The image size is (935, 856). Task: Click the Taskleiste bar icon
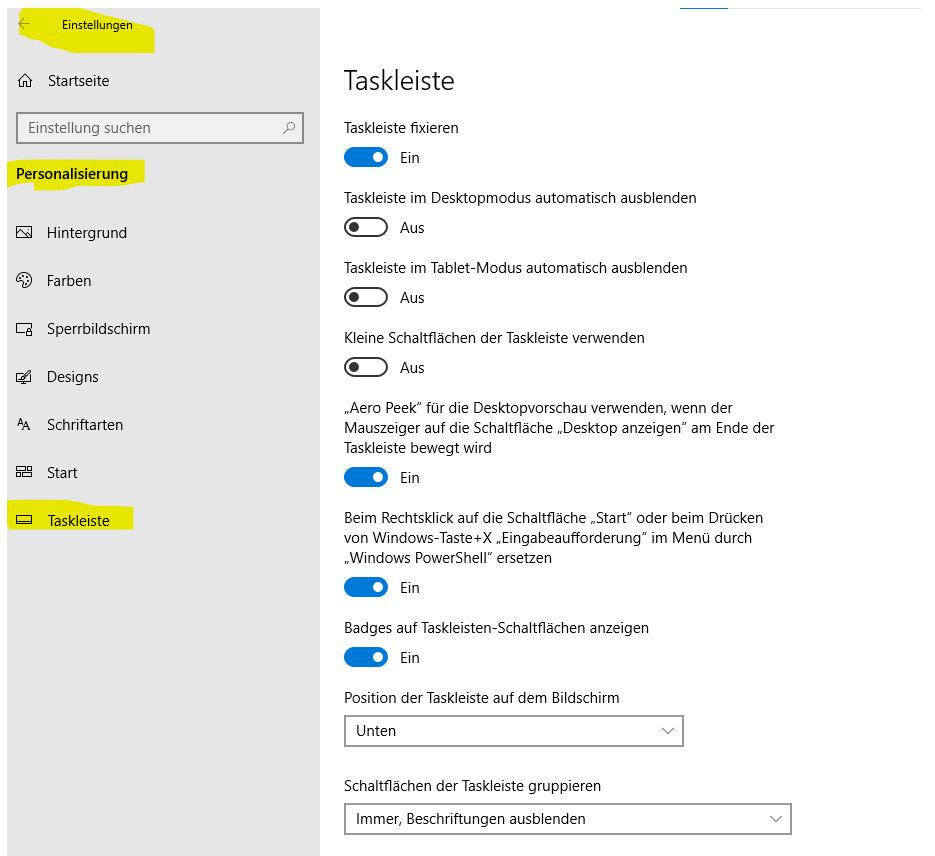point(24,520)
